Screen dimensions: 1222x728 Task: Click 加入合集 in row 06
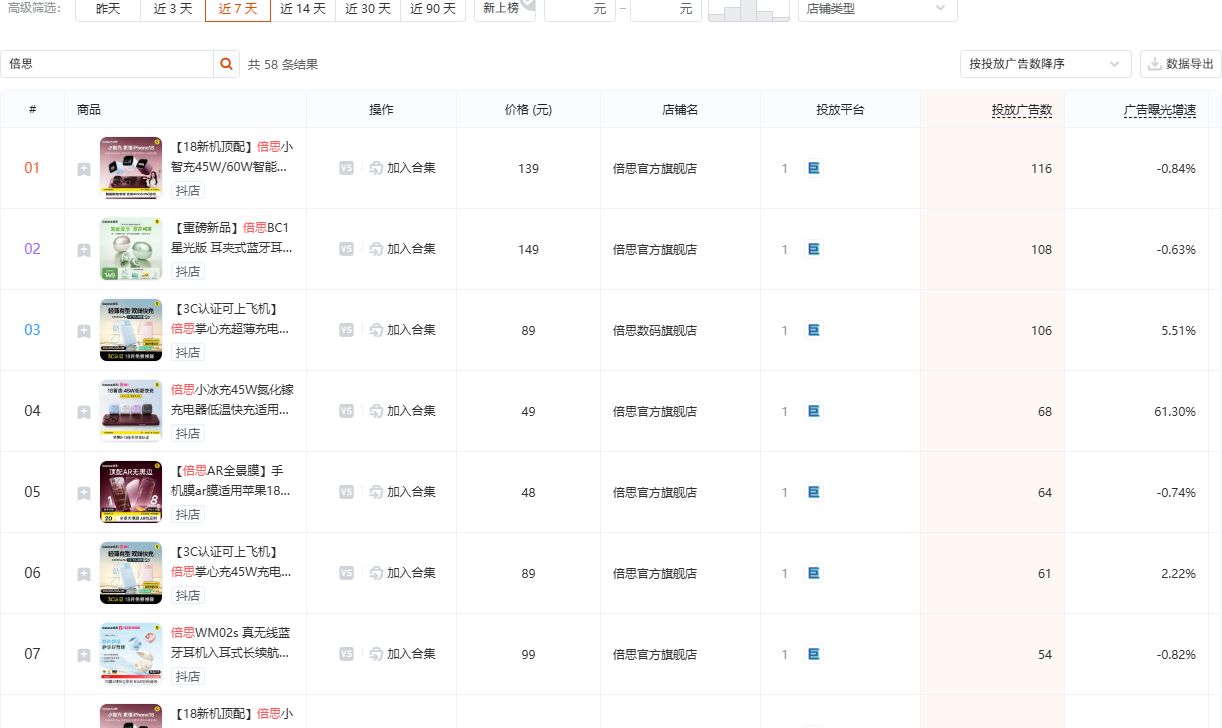(403, 573)
